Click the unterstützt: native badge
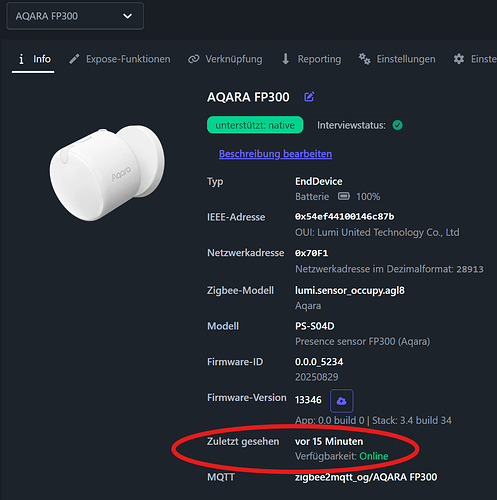The width and height of the screenshot is (497, 500). [255, 125]
